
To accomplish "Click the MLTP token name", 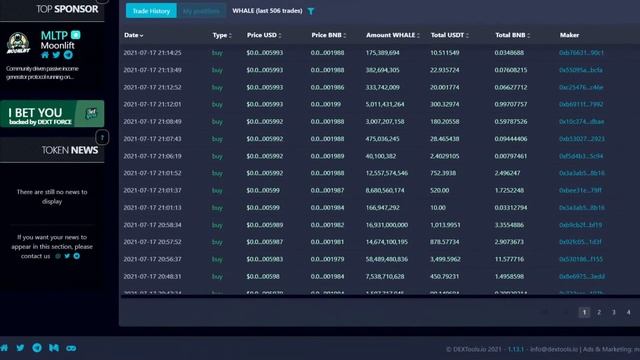I will 54,36.
